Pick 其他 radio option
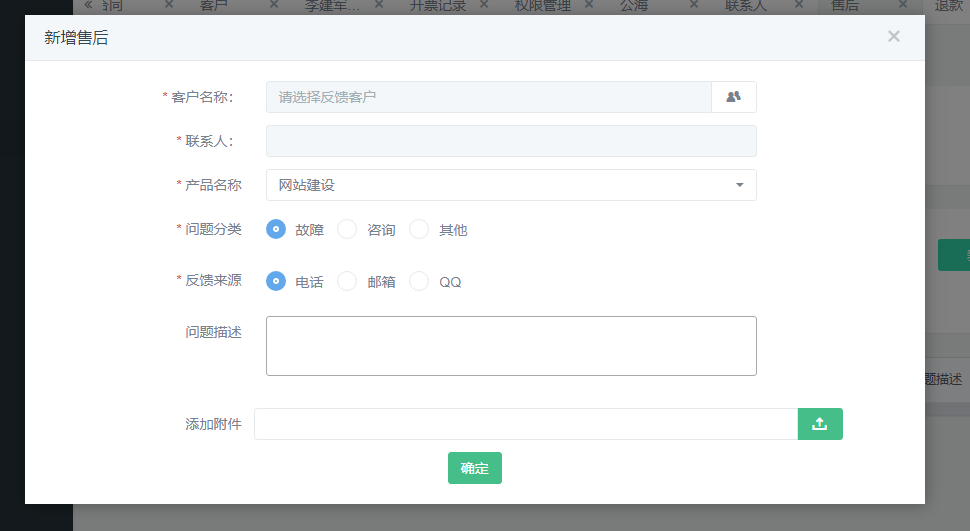This screenshot has width=970, height=531. [419, 230]
